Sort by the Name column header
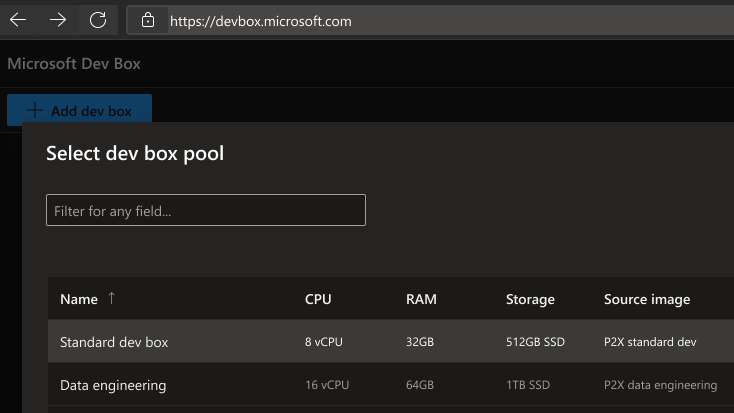734x413 pixels. point(79,299)
